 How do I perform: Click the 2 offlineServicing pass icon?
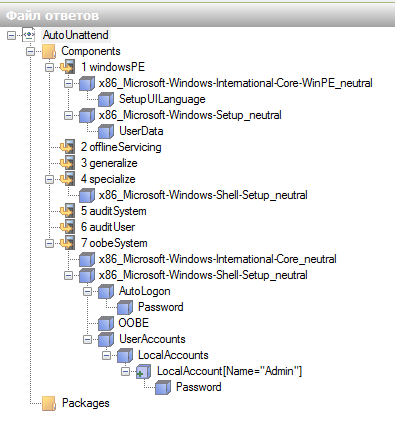68,147
